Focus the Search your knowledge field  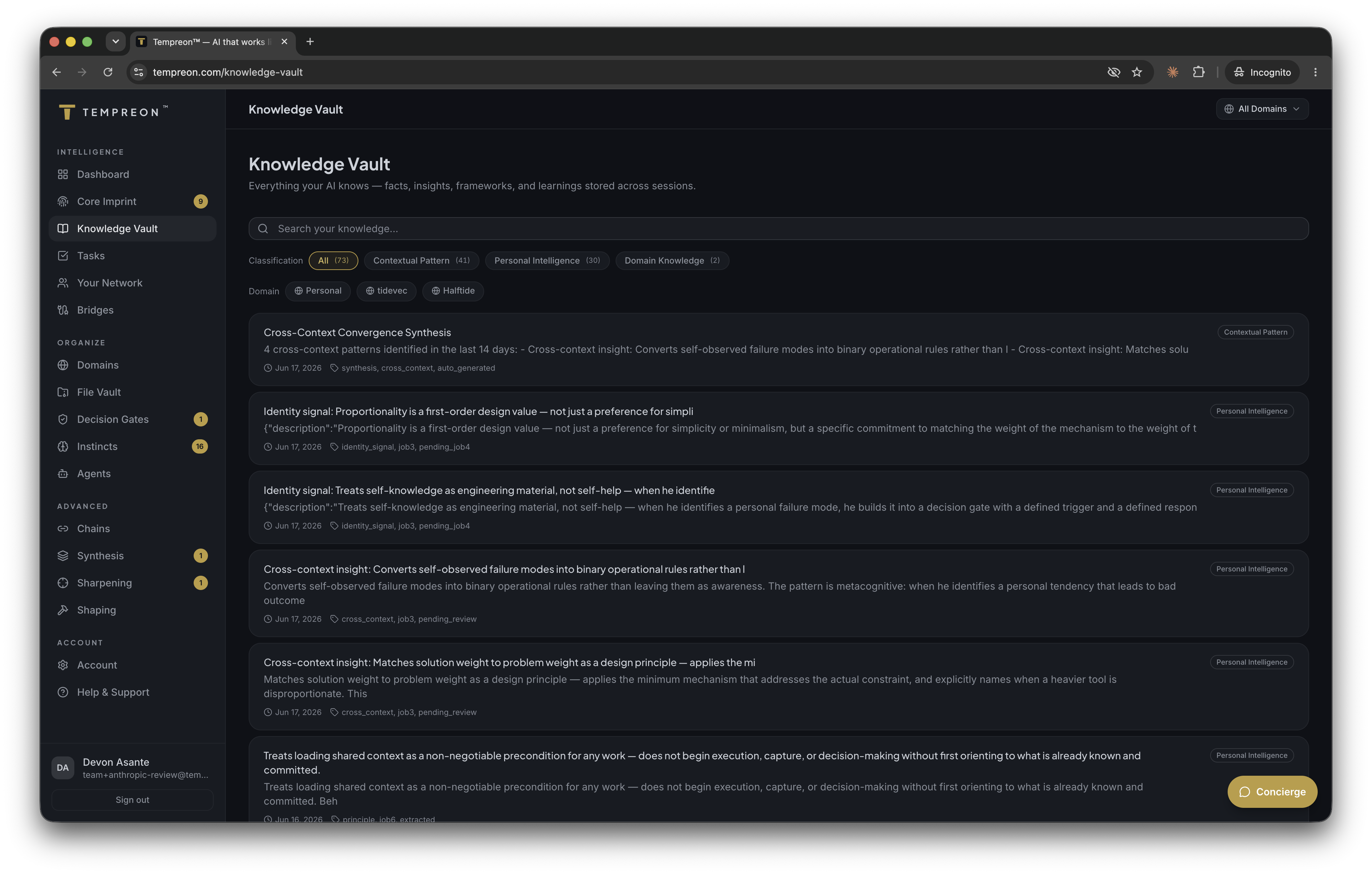[778, 229]
